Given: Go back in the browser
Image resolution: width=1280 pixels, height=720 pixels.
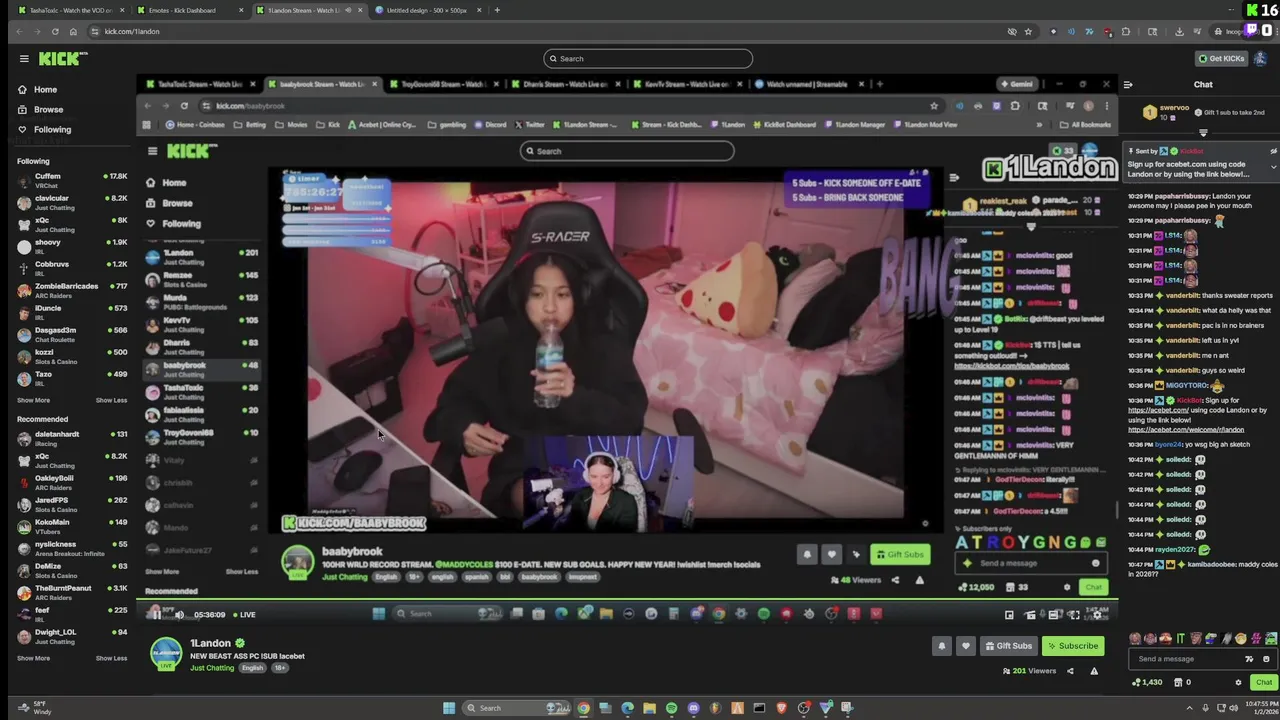Looking at the screenshot, I should 17,31.
